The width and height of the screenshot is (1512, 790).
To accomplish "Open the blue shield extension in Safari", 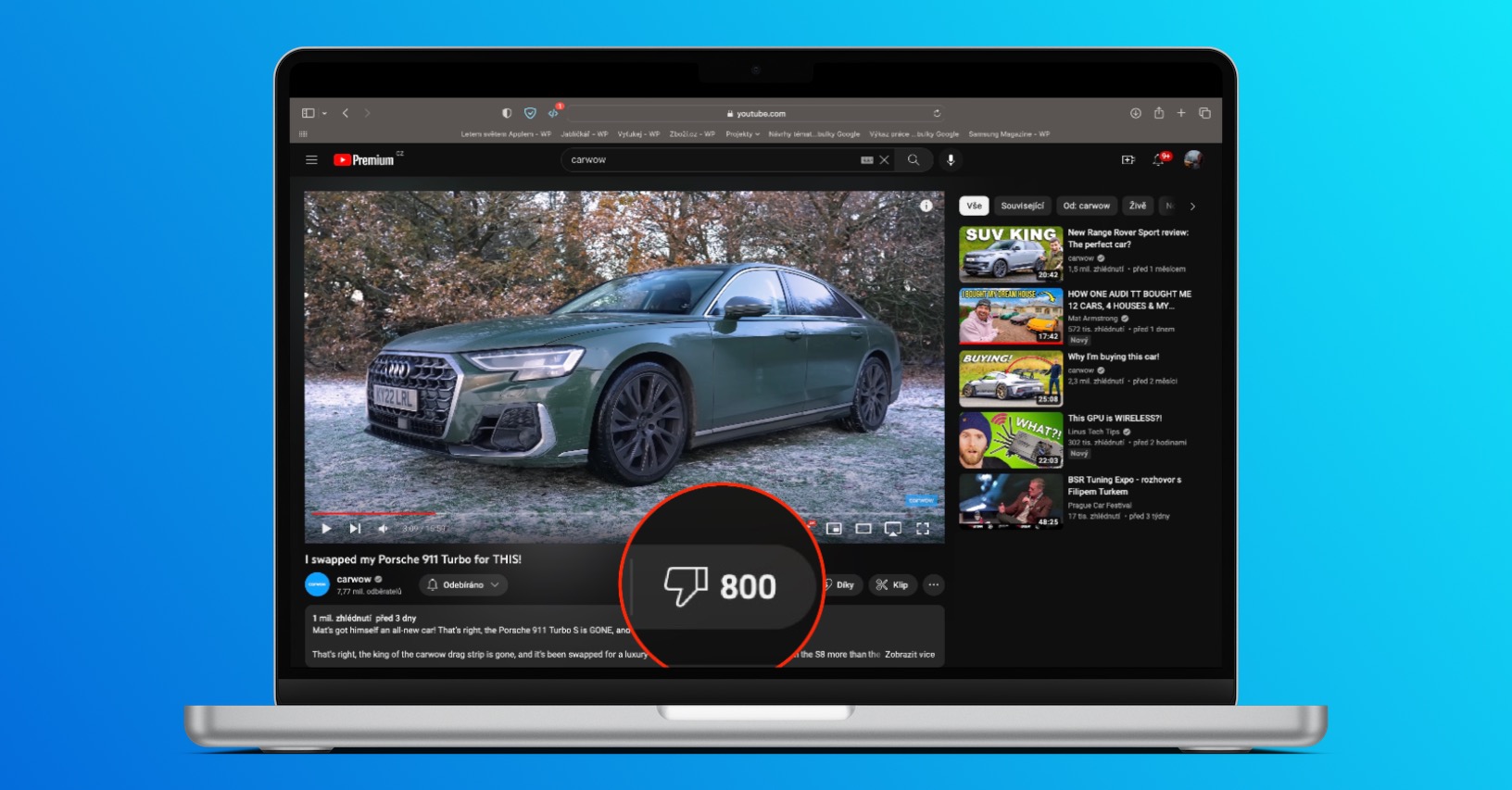I will pos(530,113).
